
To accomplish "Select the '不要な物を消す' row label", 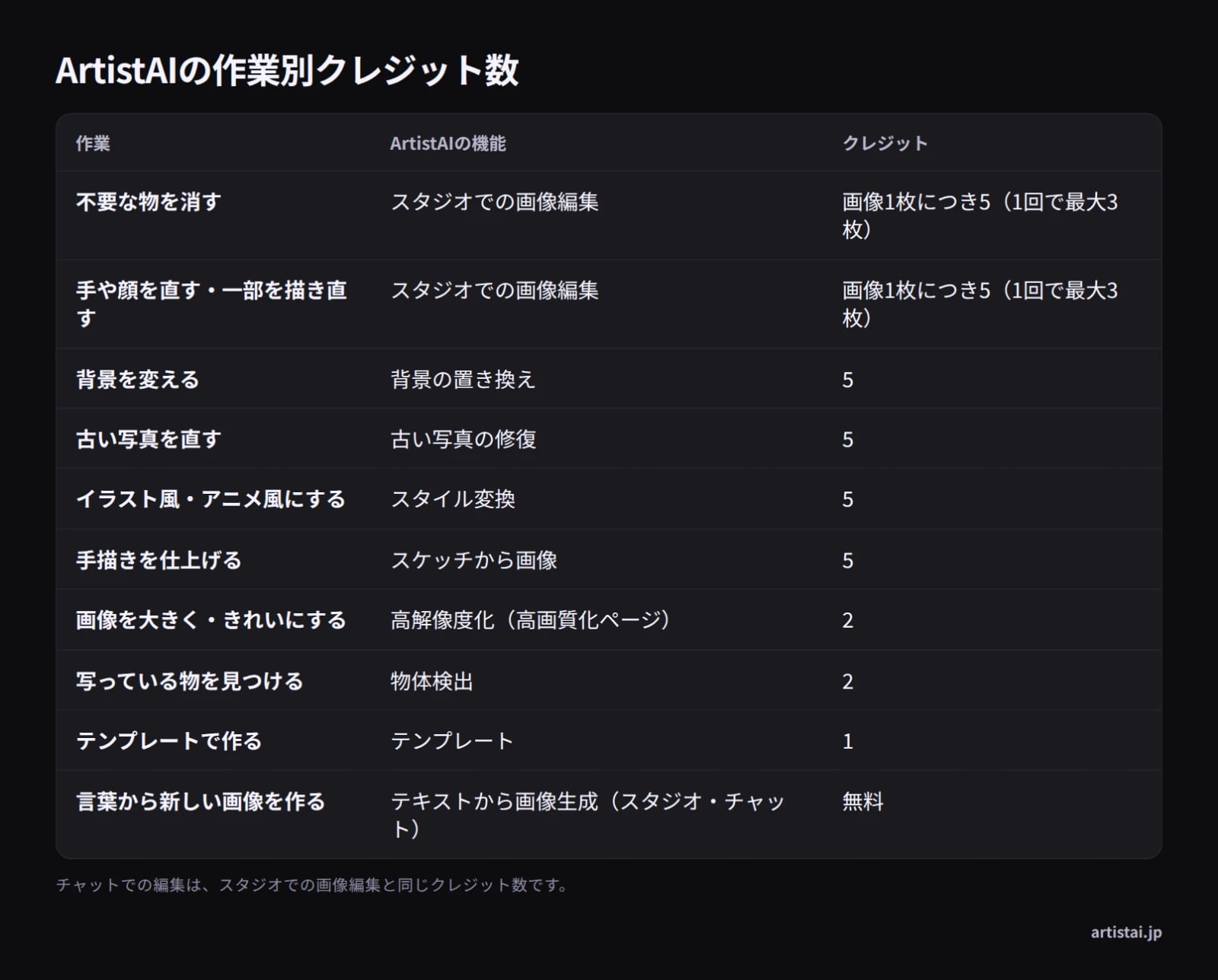I will pos(148,202).
